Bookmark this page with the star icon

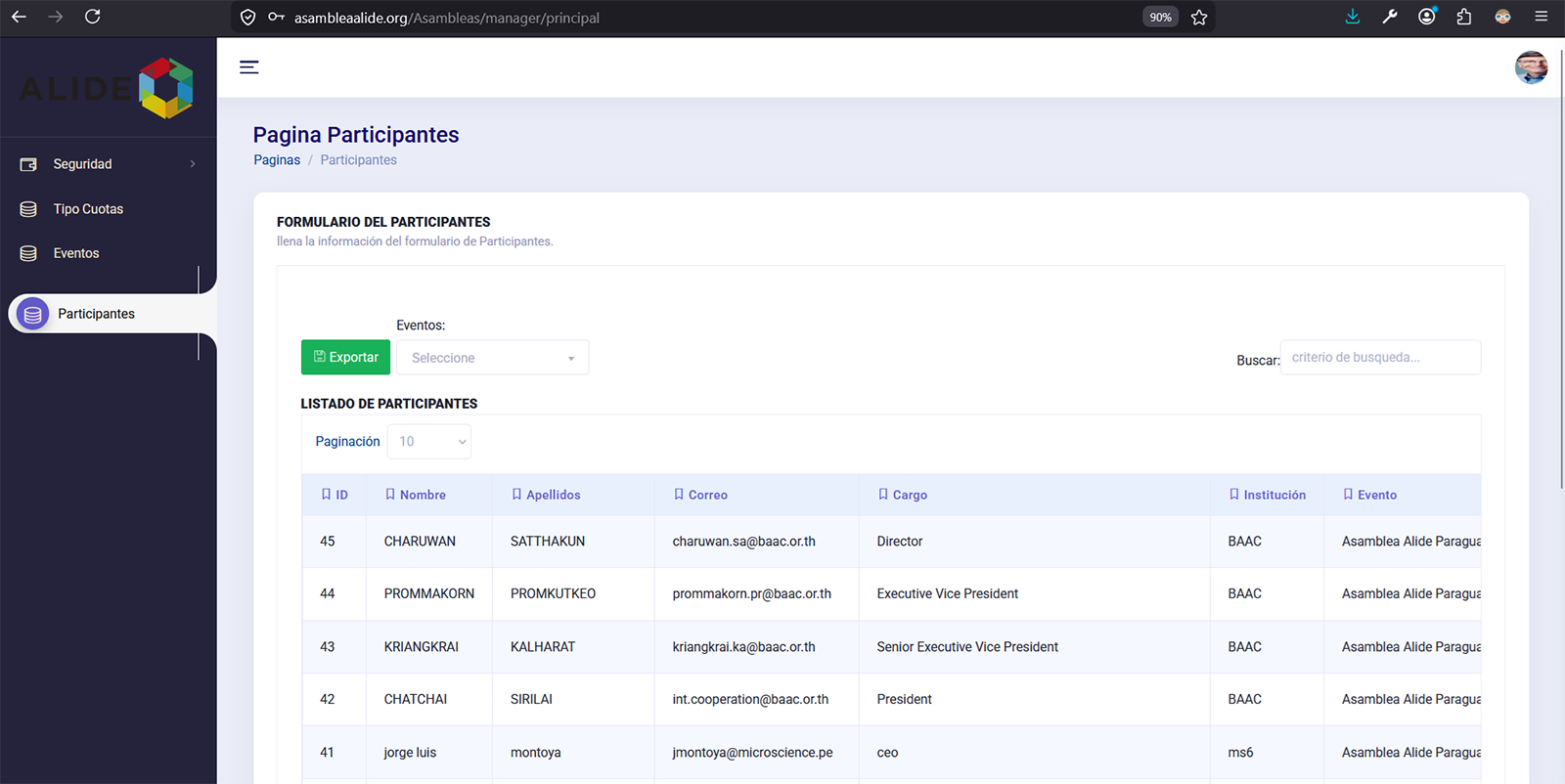1199,18
